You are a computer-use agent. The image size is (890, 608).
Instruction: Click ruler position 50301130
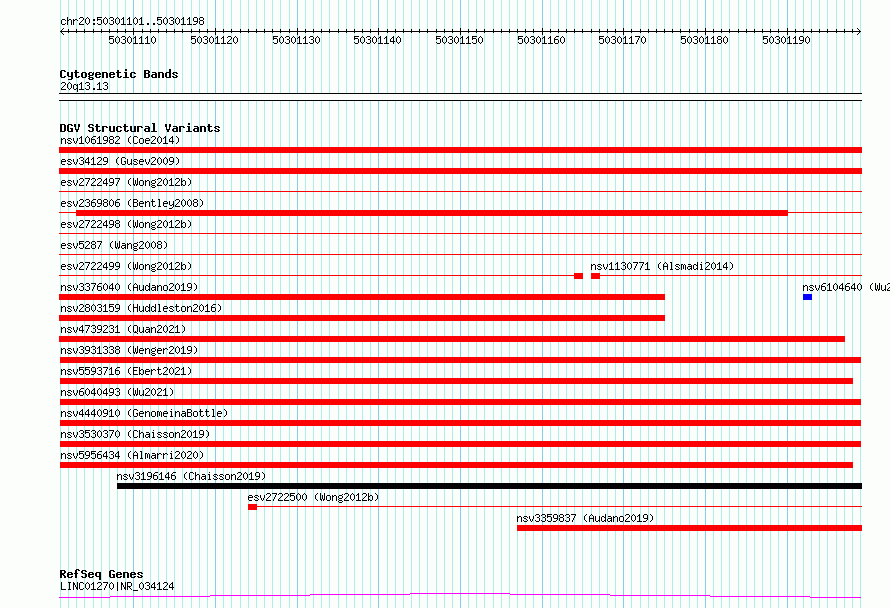(296, 40)
